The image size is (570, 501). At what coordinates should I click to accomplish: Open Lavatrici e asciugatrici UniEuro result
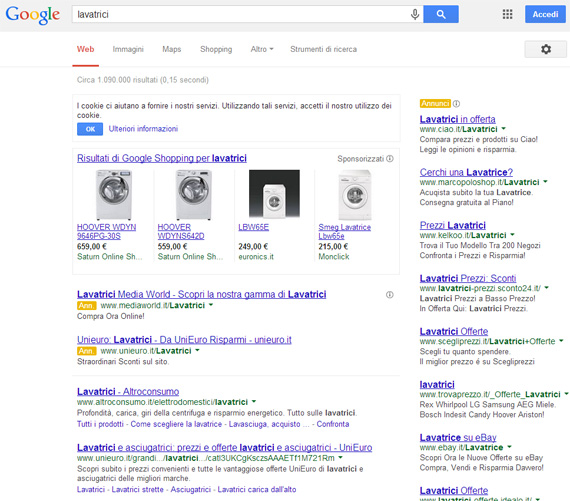pyautogui.click(x=224, y=448)
